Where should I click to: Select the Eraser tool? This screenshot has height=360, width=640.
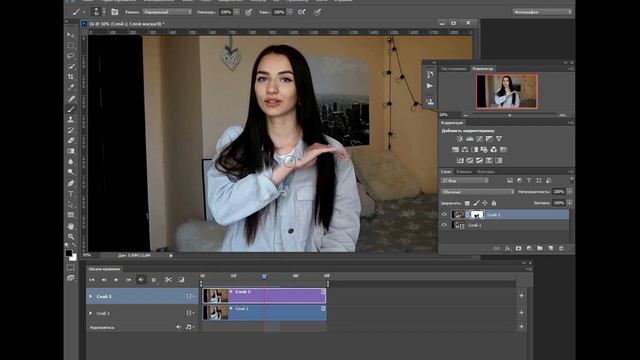coord(71,140)
